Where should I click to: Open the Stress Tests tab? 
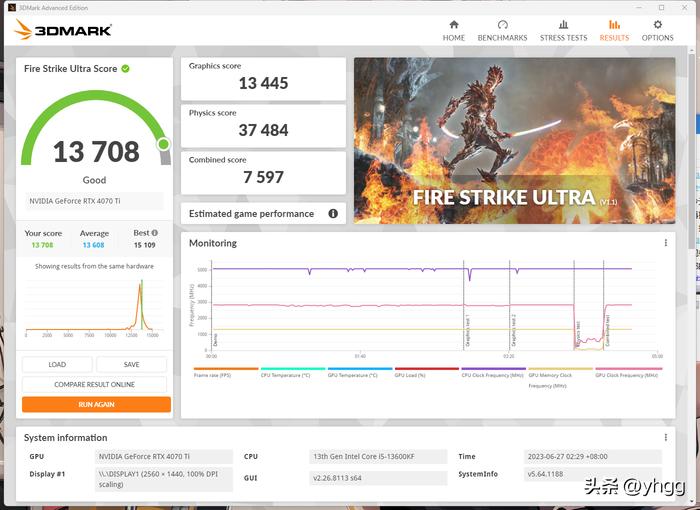(563, 30)
